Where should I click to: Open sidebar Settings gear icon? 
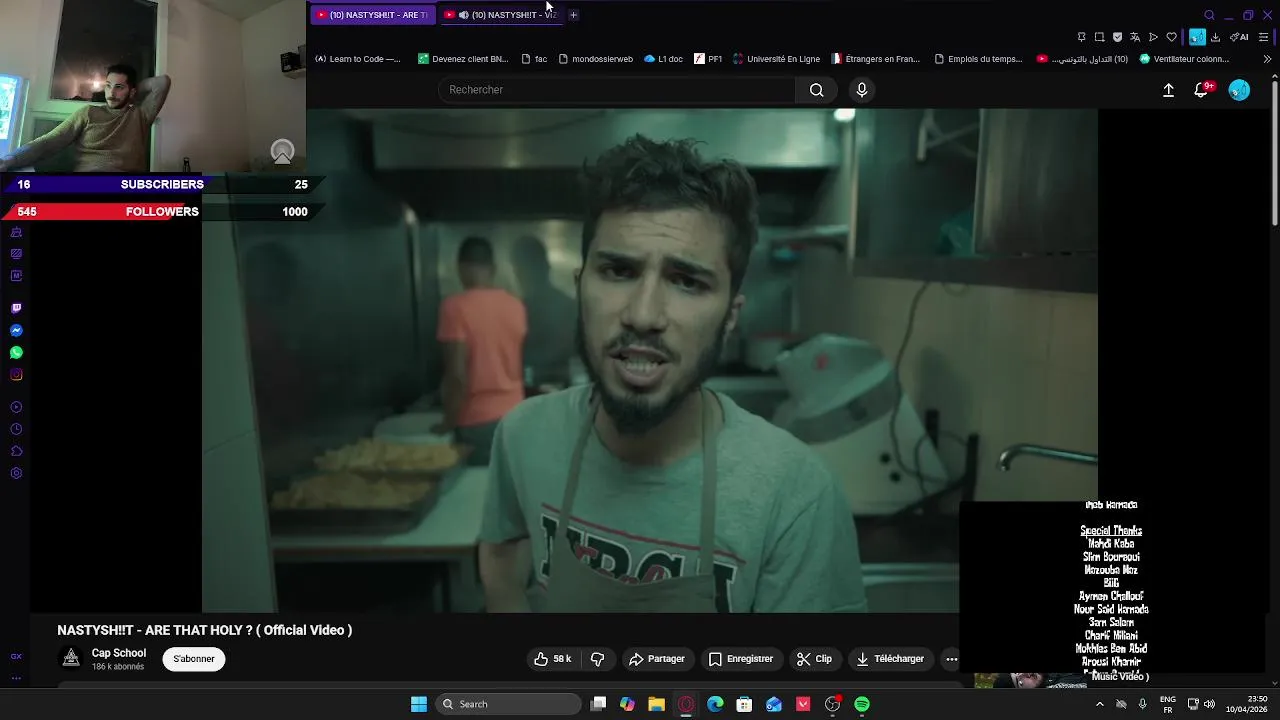pyautogui.click(x=16, y=473)
